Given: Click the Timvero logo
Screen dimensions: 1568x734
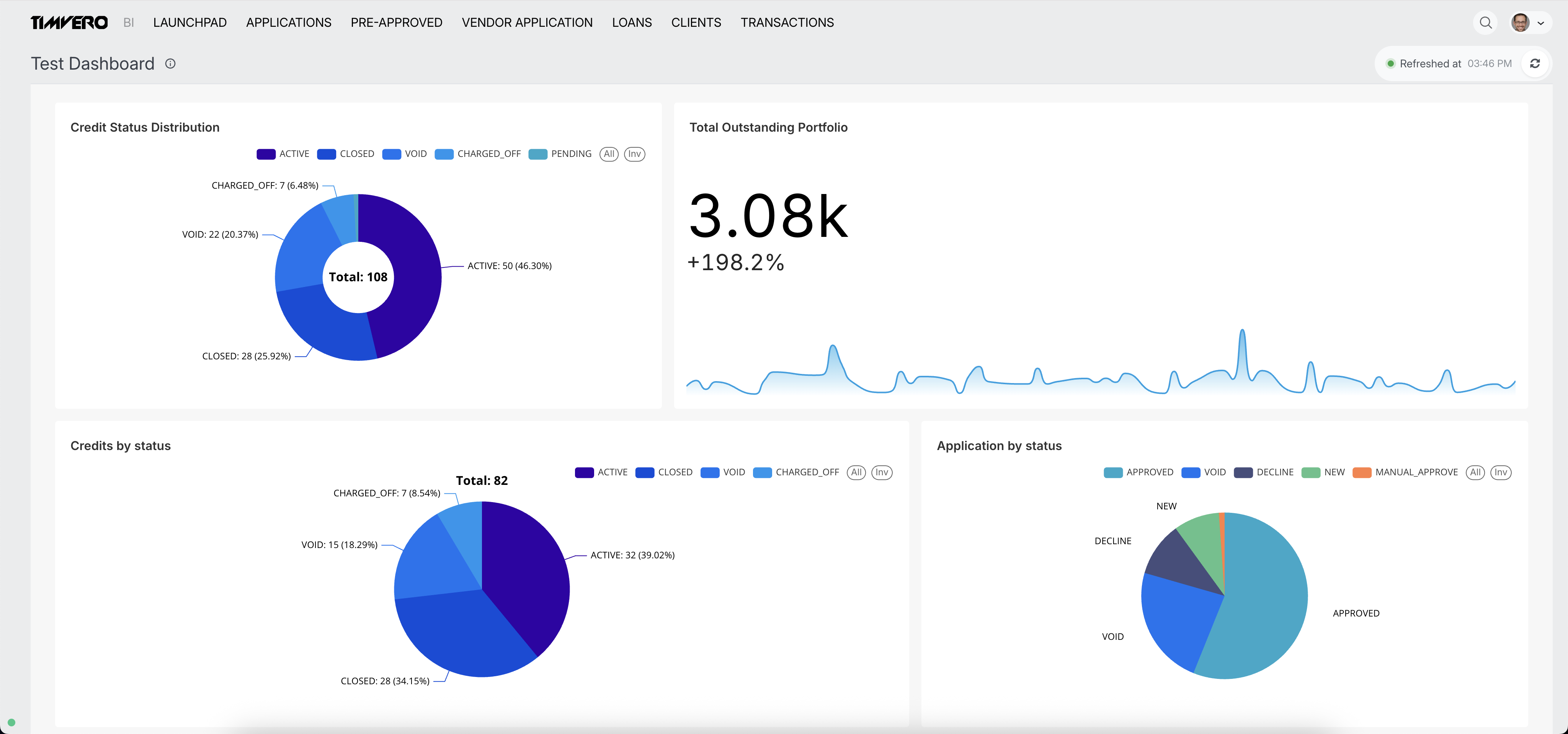Looking at the screenshot, I should [x=69, y=23].
